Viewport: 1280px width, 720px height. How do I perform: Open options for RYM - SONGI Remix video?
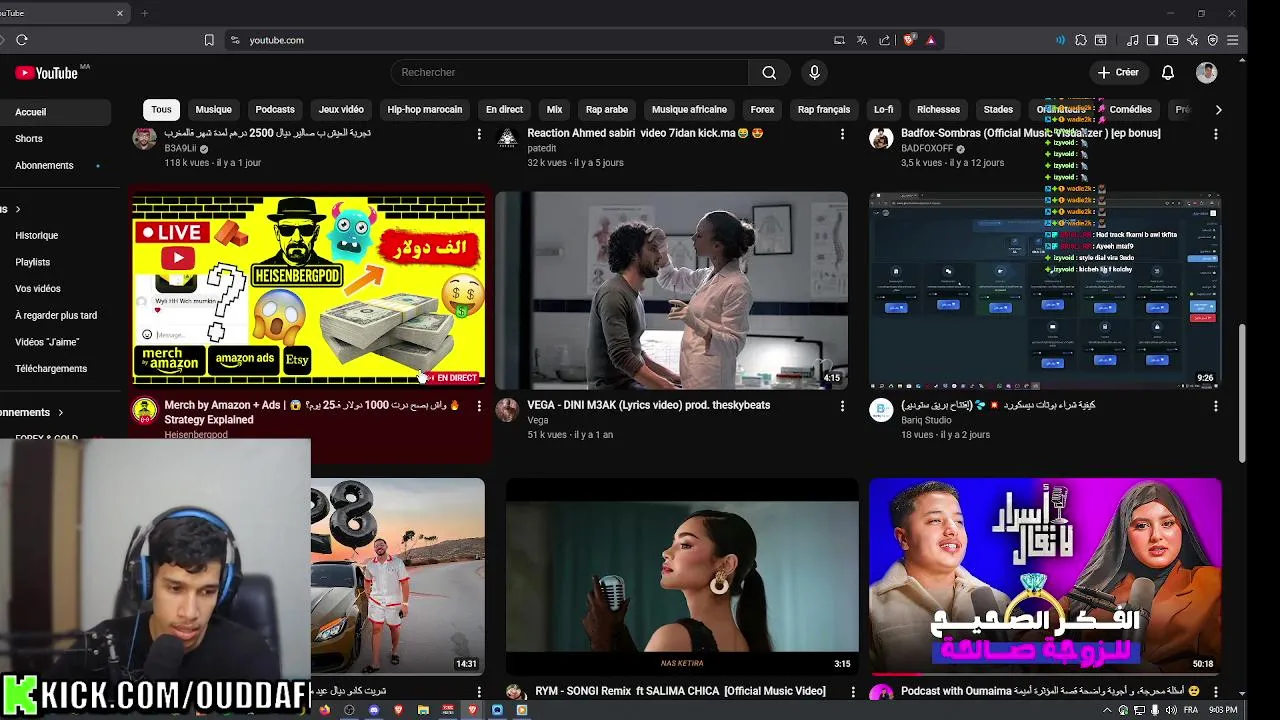click(853, 692)
